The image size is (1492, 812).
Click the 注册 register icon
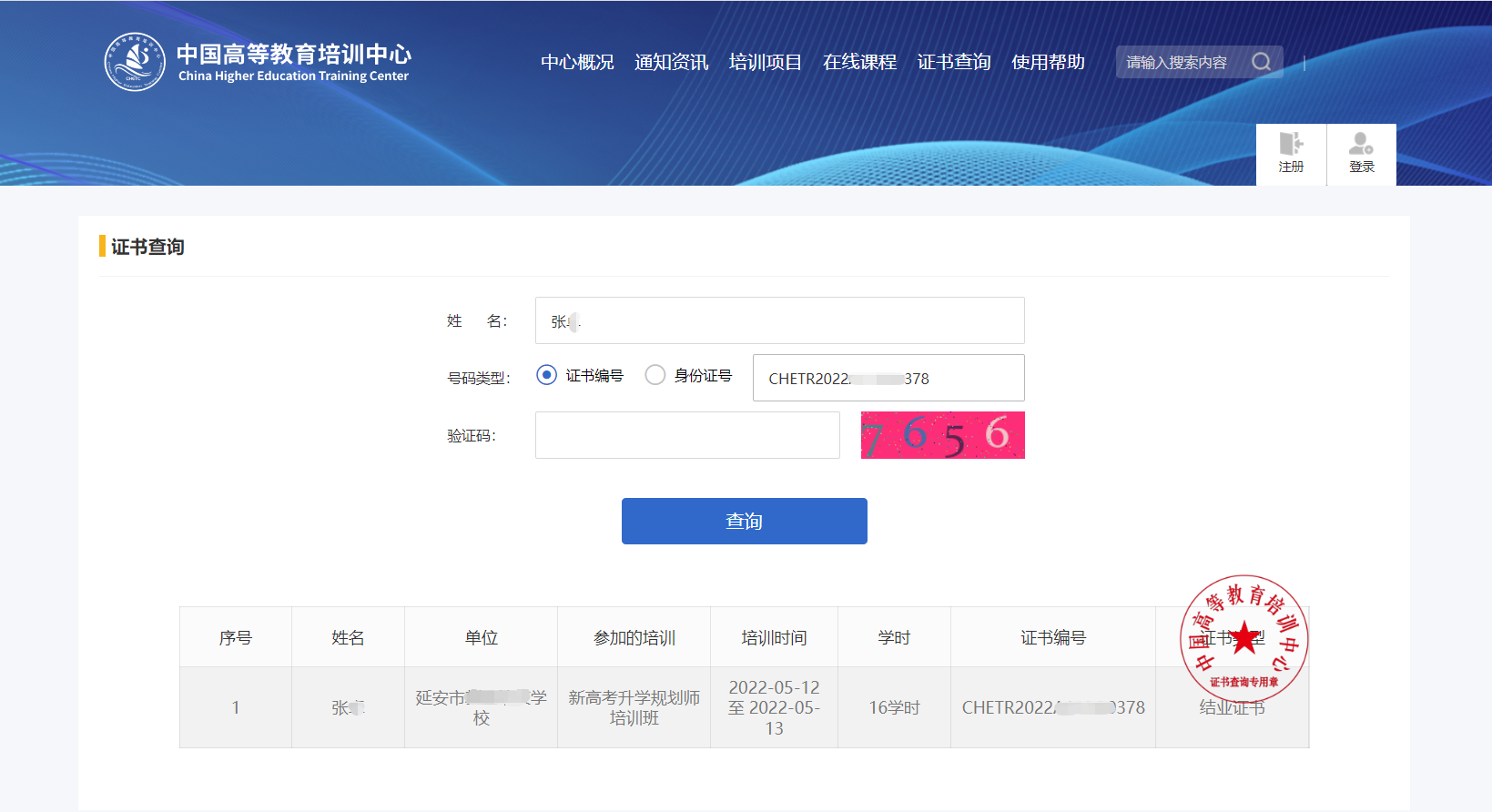tap(1291, 154)
